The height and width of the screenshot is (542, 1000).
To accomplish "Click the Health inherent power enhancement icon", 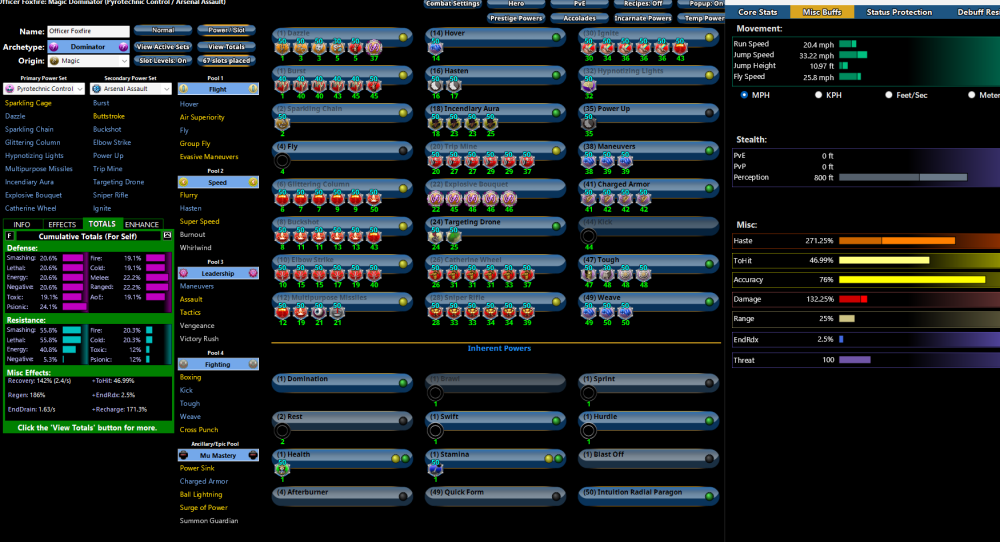I will point(283,467).
